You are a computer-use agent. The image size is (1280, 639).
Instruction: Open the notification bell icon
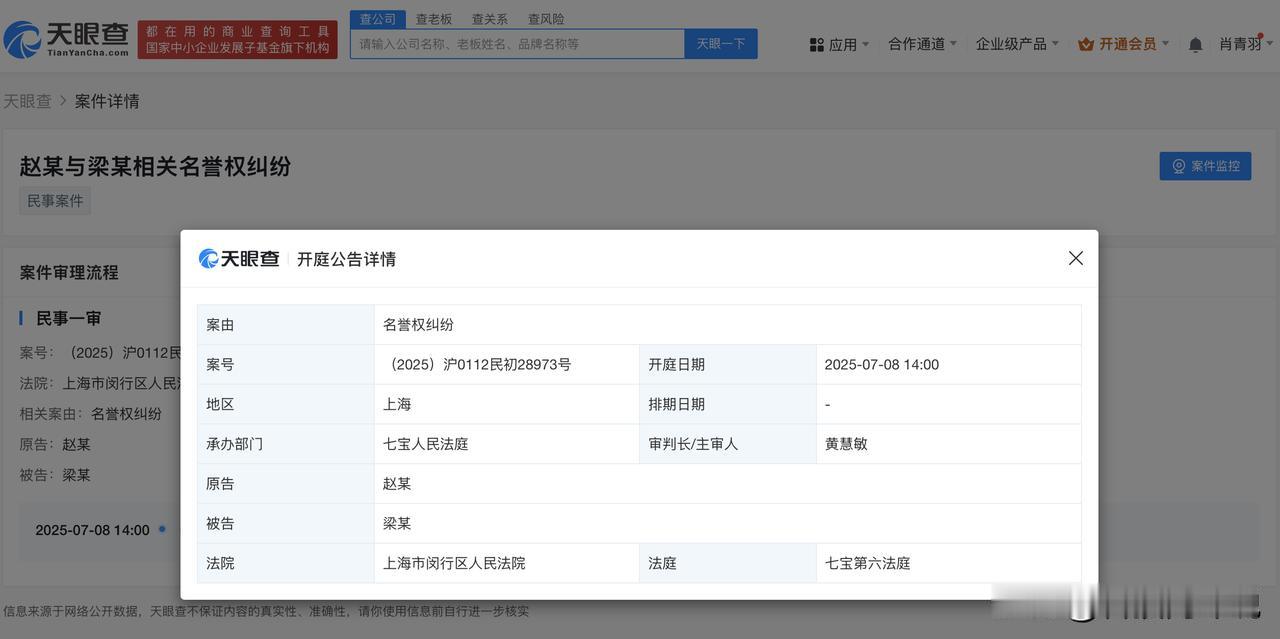coord(1195,44)
